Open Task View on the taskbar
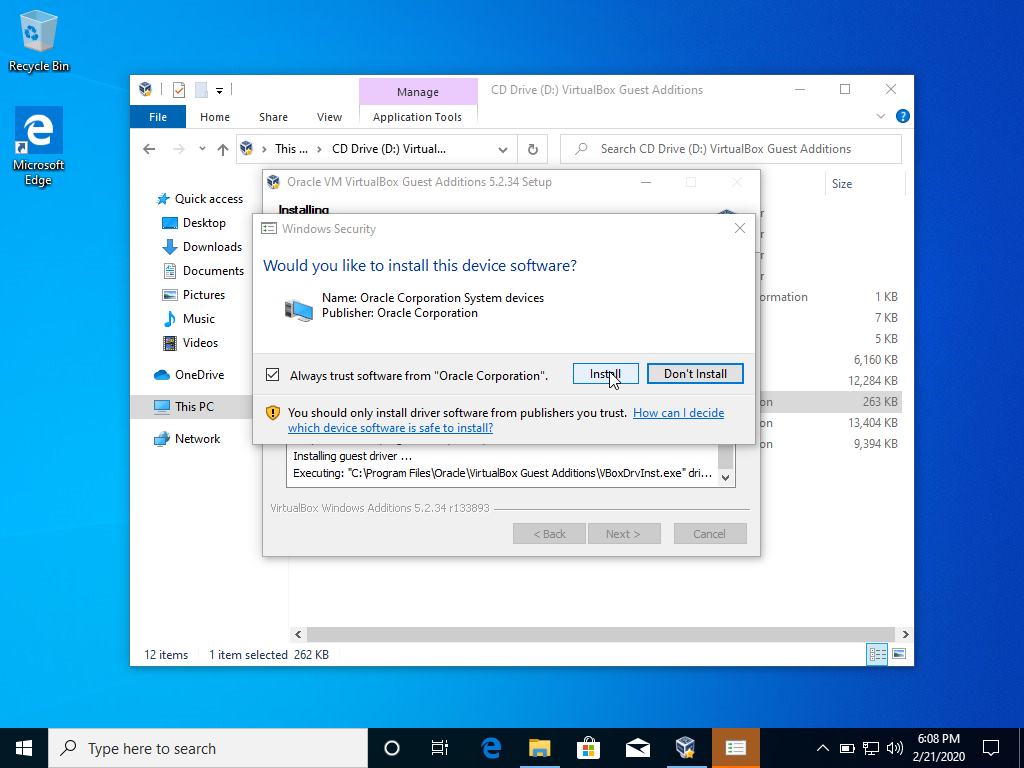The height and width of the screenshot is (768, 1024). 440,748
